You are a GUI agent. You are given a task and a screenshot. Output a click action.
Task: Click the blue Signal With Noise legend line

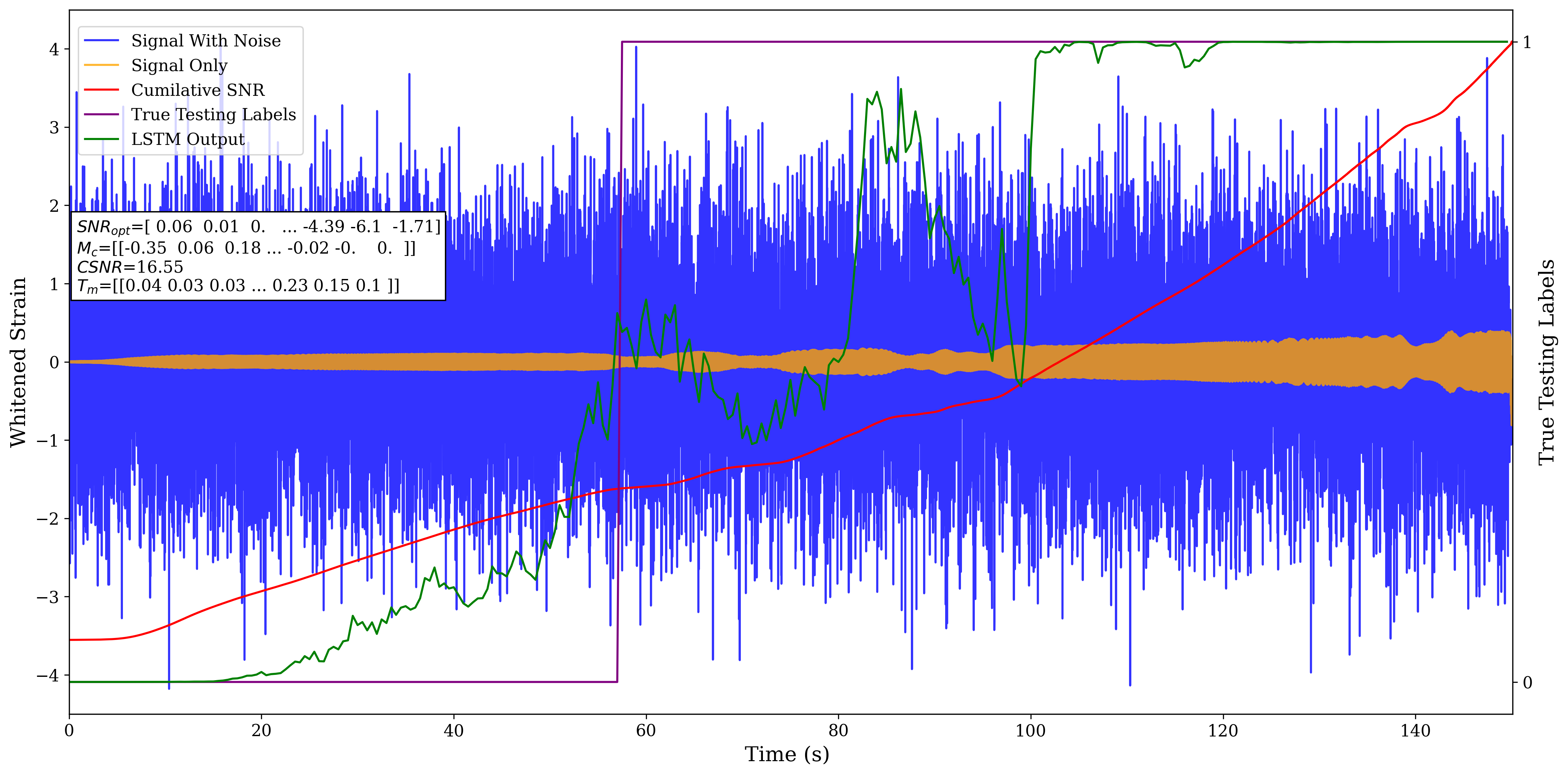tap(102, 41)
